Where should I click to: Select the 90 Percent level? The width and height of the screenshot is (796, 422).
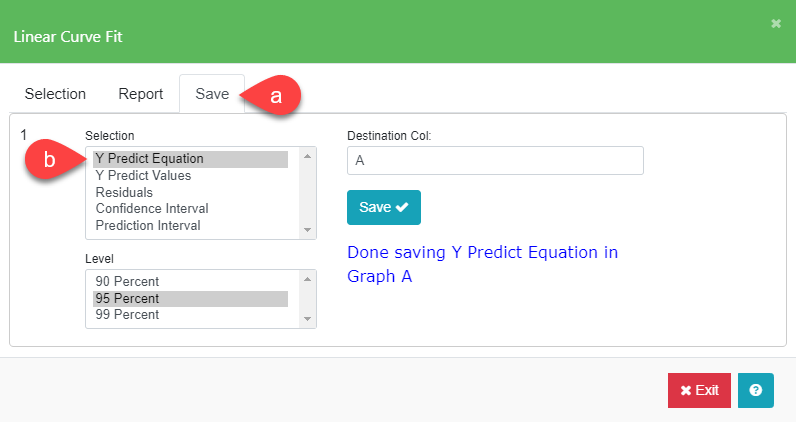(x=127, y=282)
